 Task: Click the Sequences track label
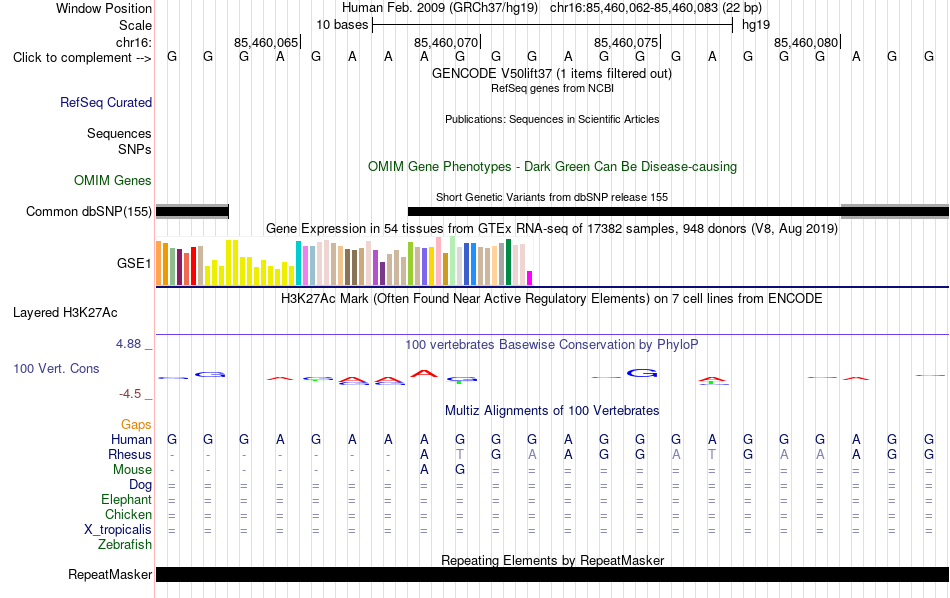[x=119, y=133]
